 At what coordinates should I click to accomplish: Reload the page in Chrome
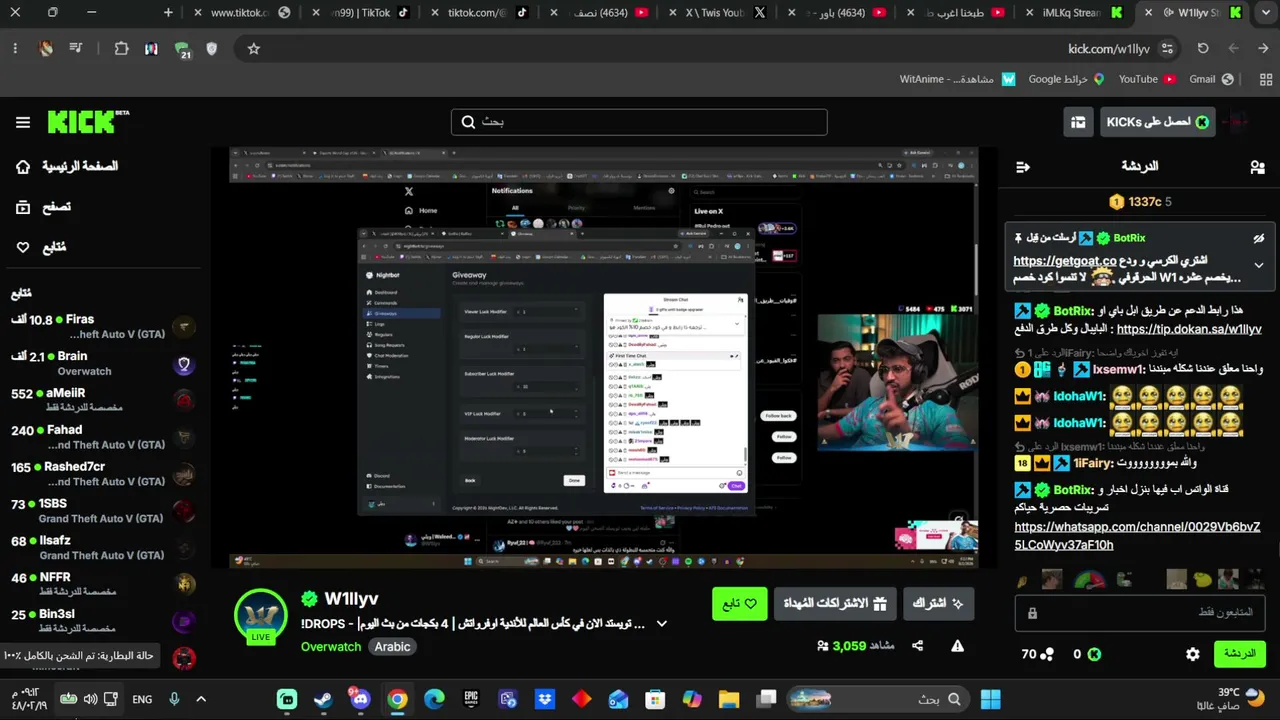1203,48
